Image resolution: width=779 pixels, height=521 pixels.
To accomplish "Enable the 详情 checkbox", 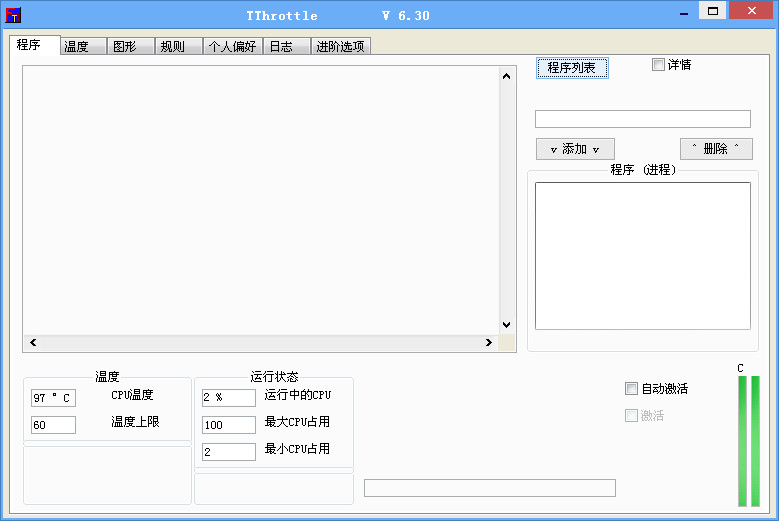I will 658,65.
